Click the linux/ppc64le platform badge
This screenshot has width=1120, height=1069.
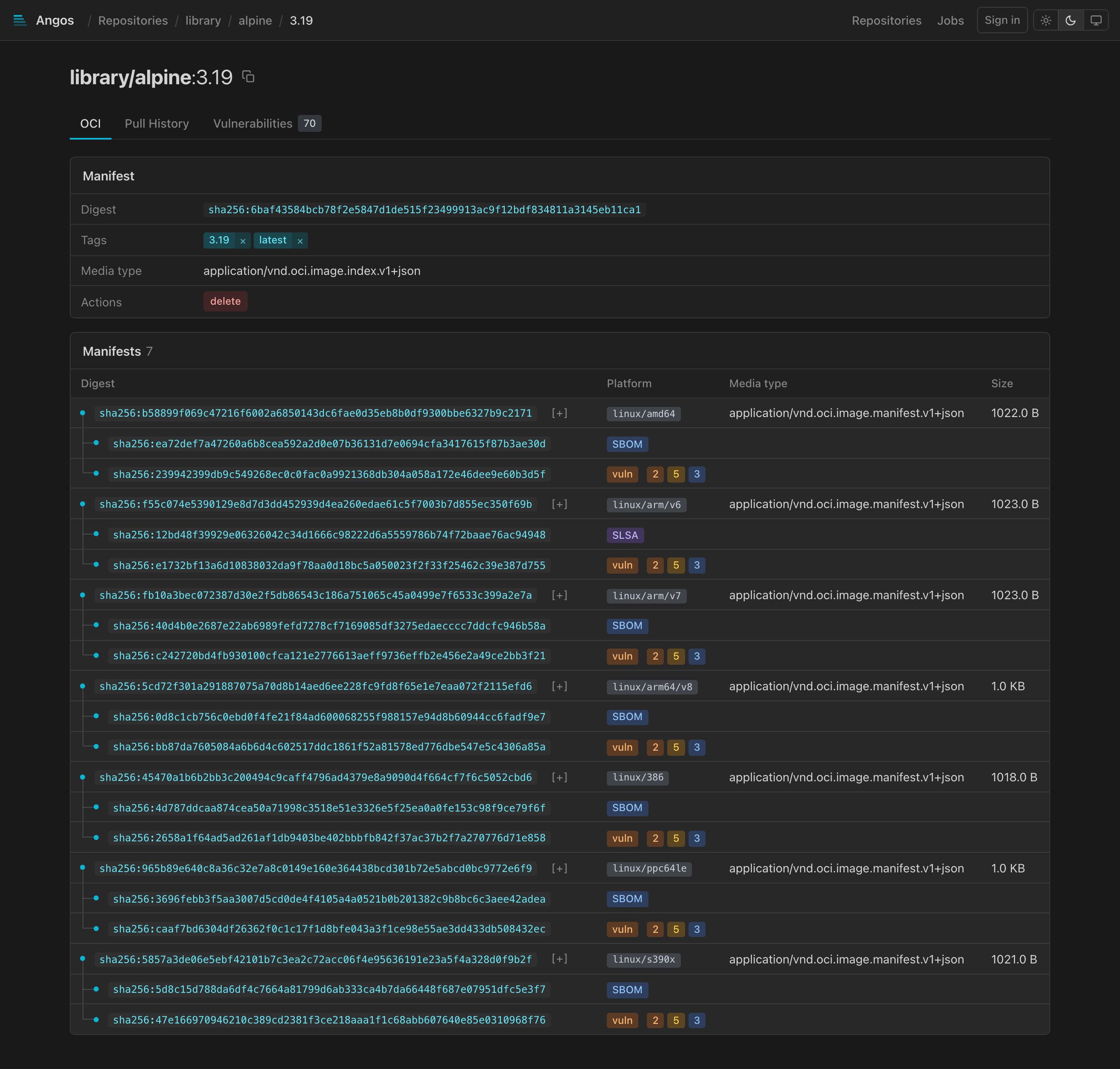(x=649, y=869)
